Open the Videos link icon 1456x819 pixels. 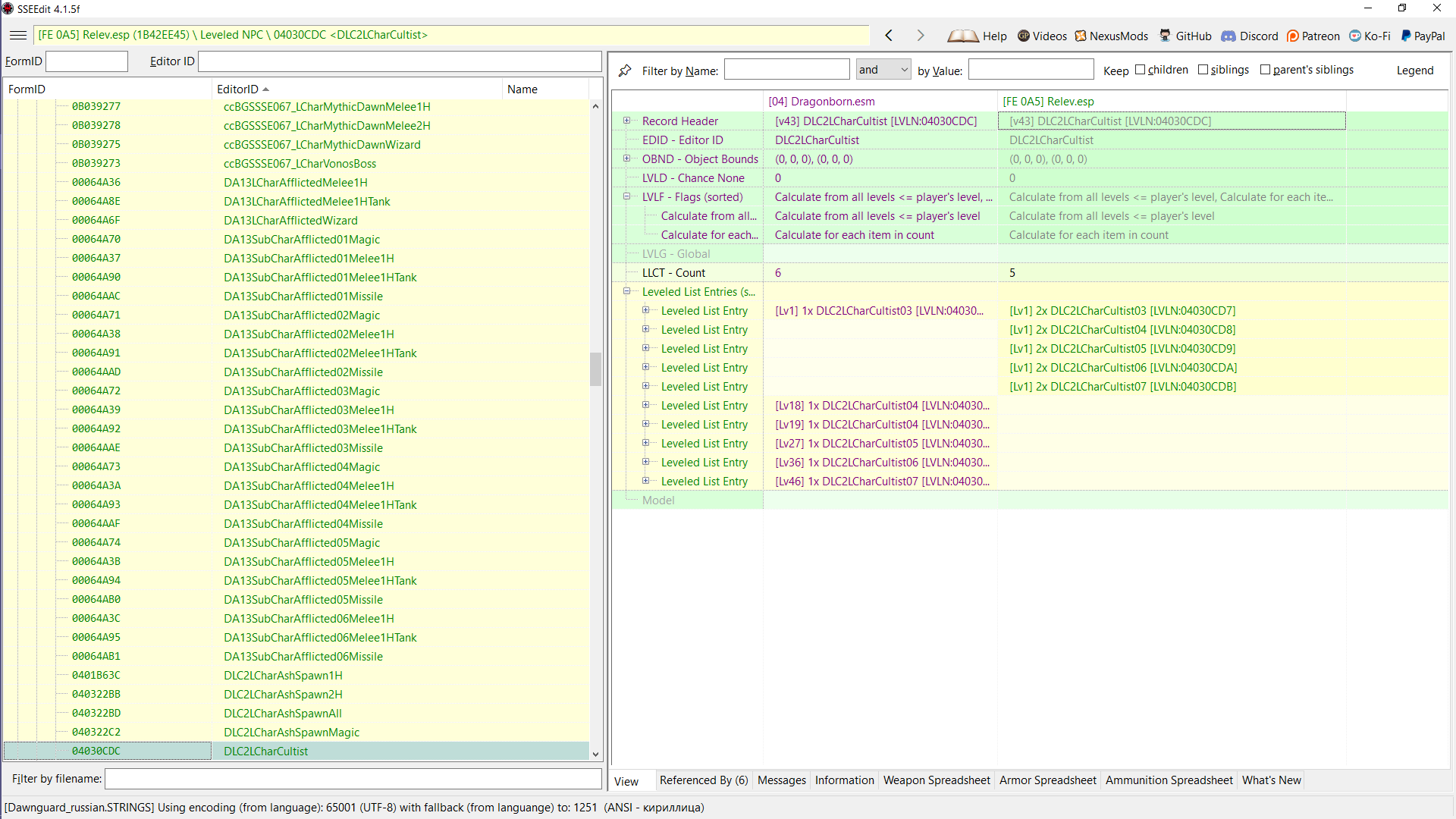point(1024,36)
